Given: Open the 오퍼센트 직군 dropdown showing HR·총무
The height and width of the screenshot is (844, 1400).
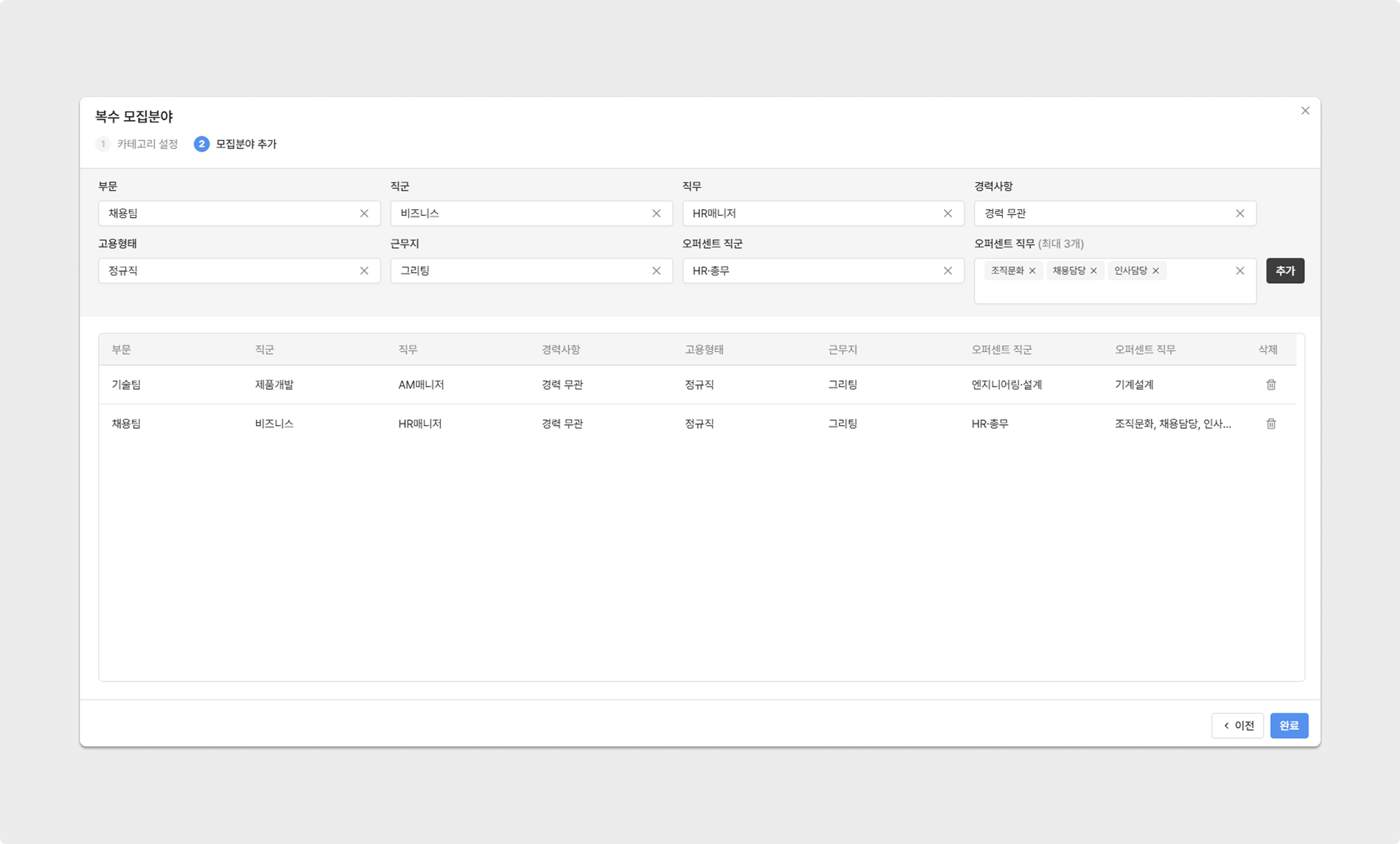Looking at the screenshot, I should point(812,271).
